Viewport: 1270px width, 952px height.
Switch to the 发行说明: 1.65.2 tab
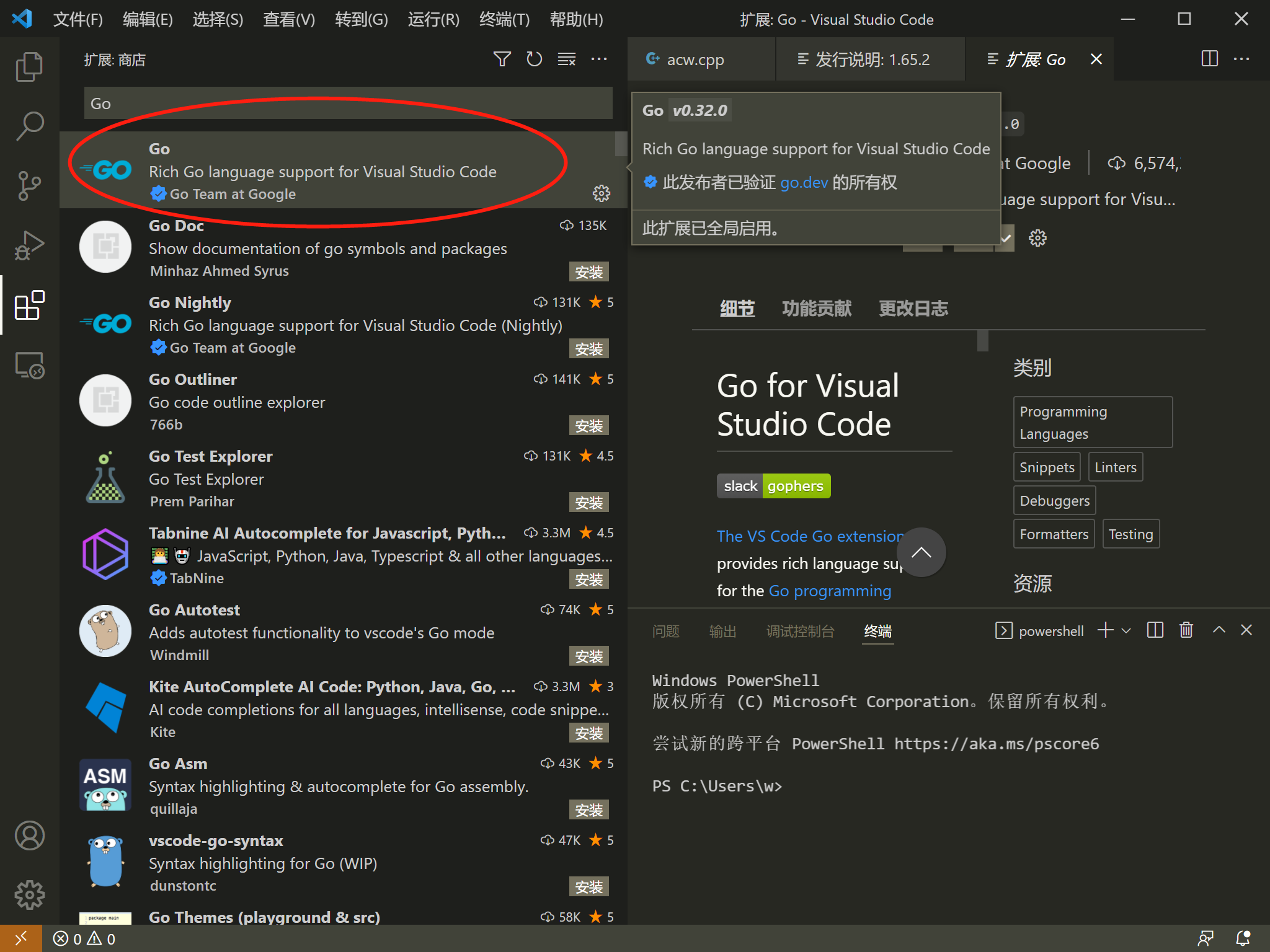(870, 59)
